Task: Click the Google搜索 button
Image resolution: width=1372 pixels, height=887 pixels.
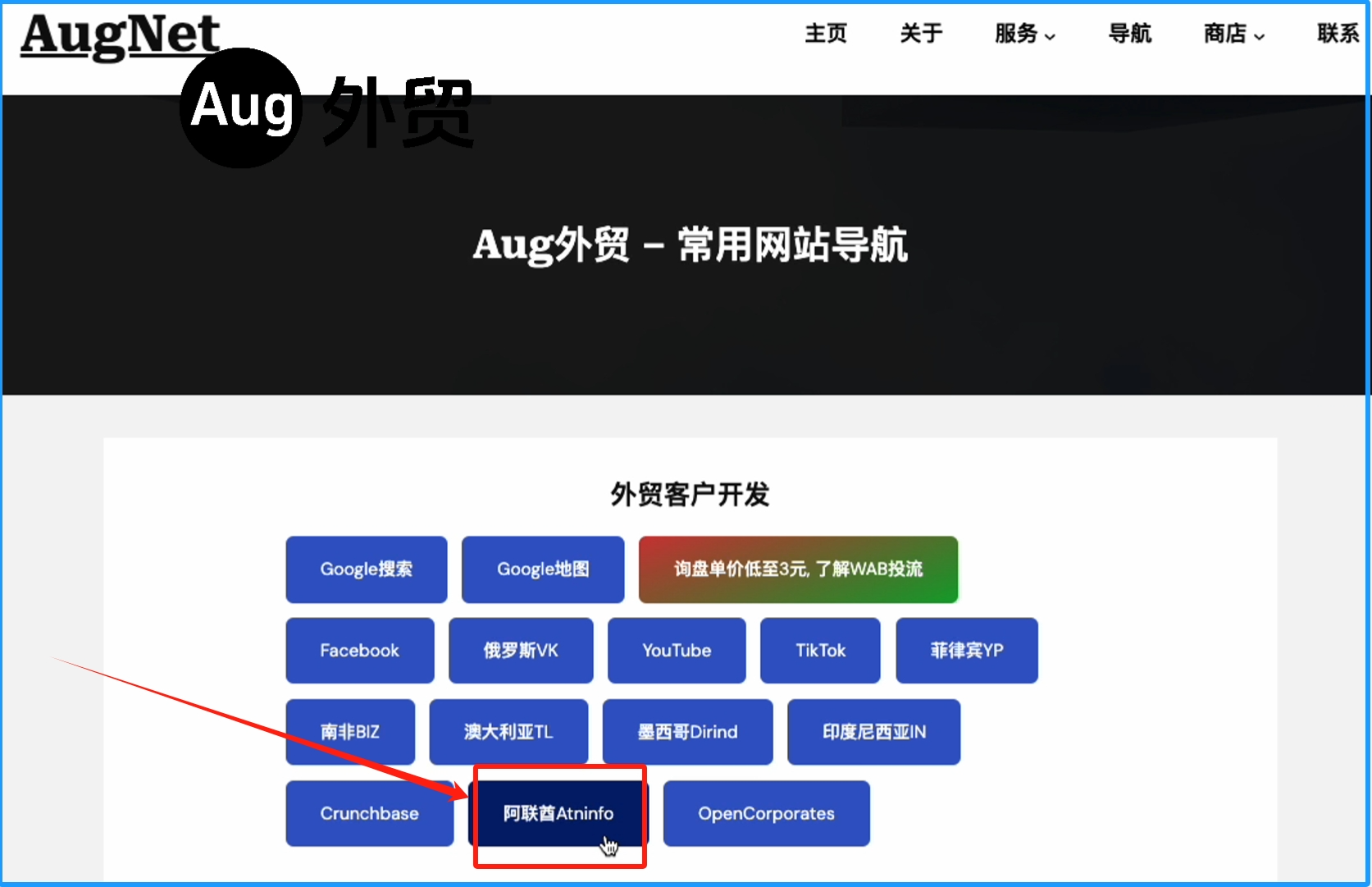Action: (x=367, y=569)
